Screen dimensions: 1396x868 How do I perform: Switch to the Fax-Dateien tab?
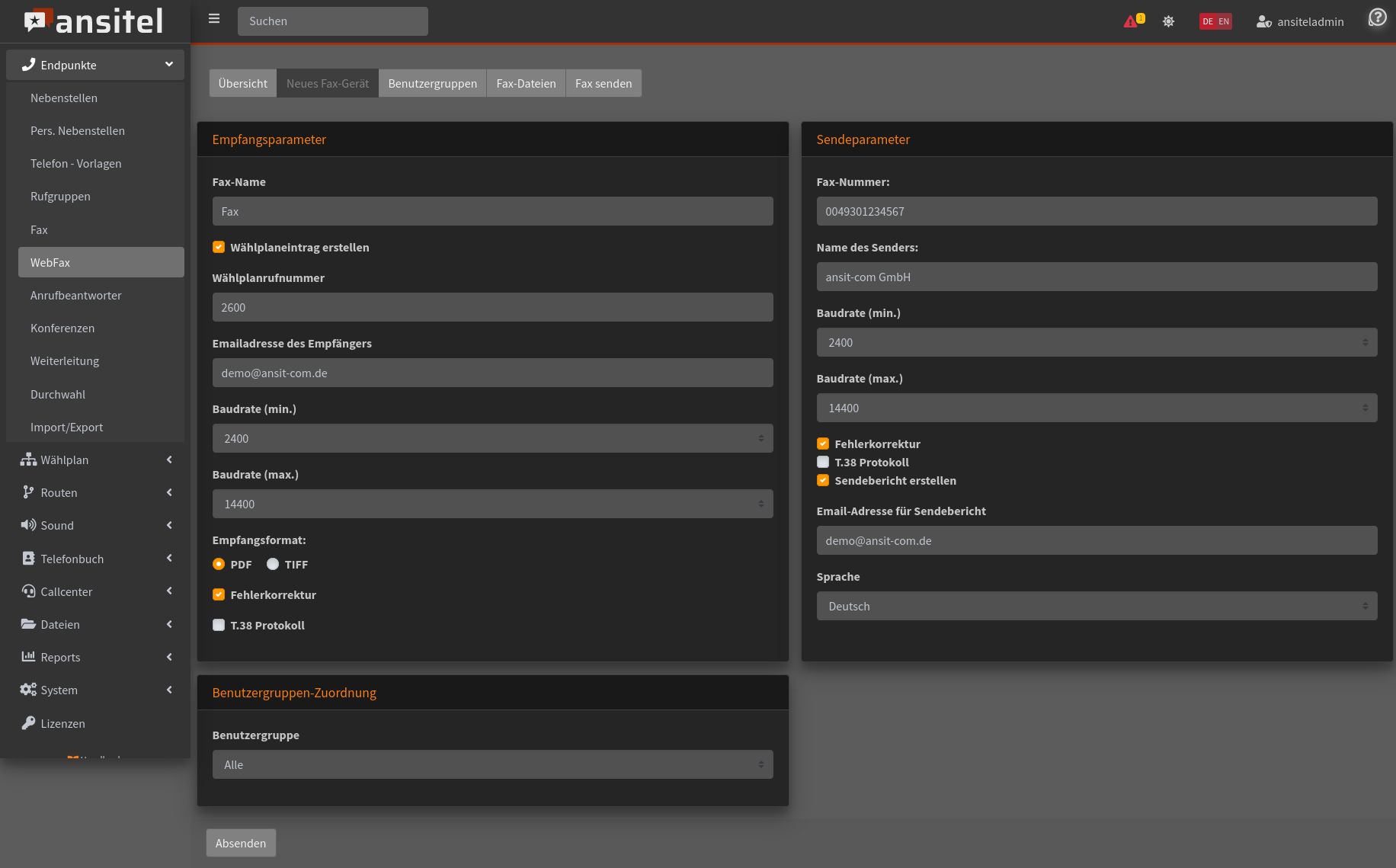(x=526, y=83)
